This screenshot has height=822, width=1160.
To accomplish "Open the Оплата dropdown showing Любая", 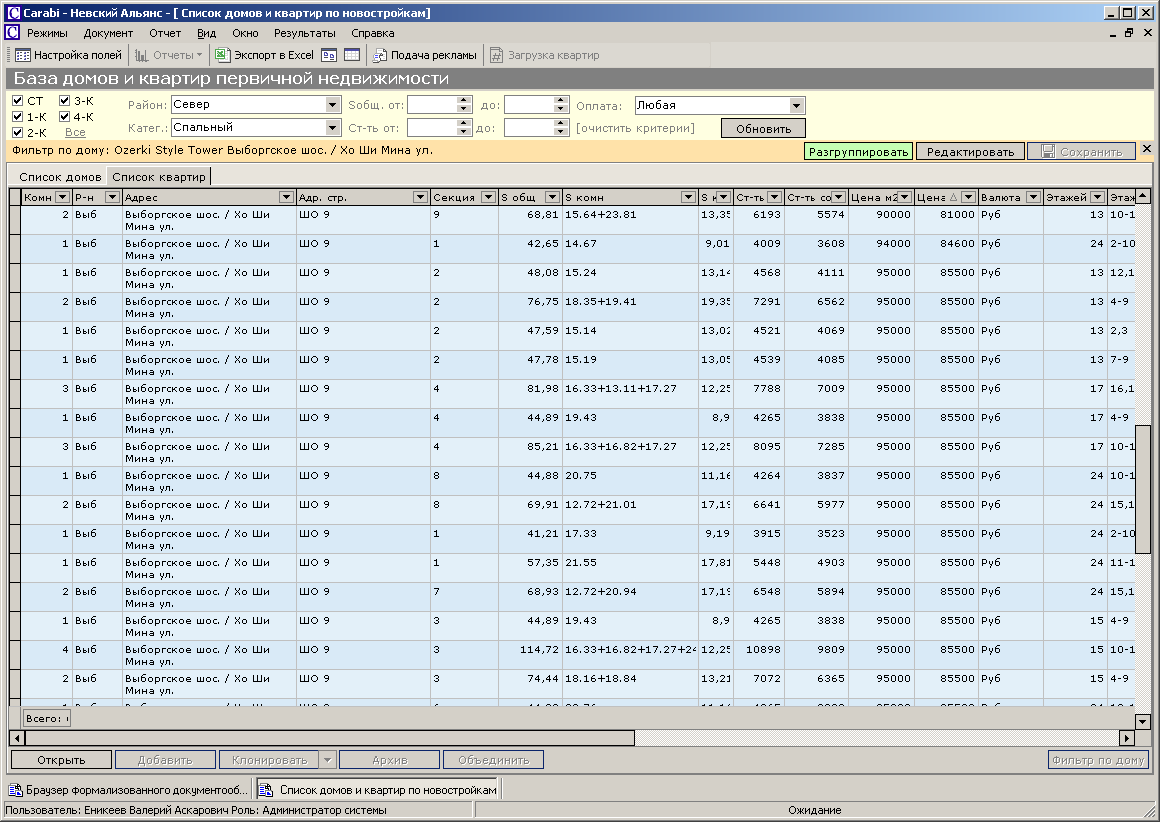I will pyautogui.click(x=796, y=105).
